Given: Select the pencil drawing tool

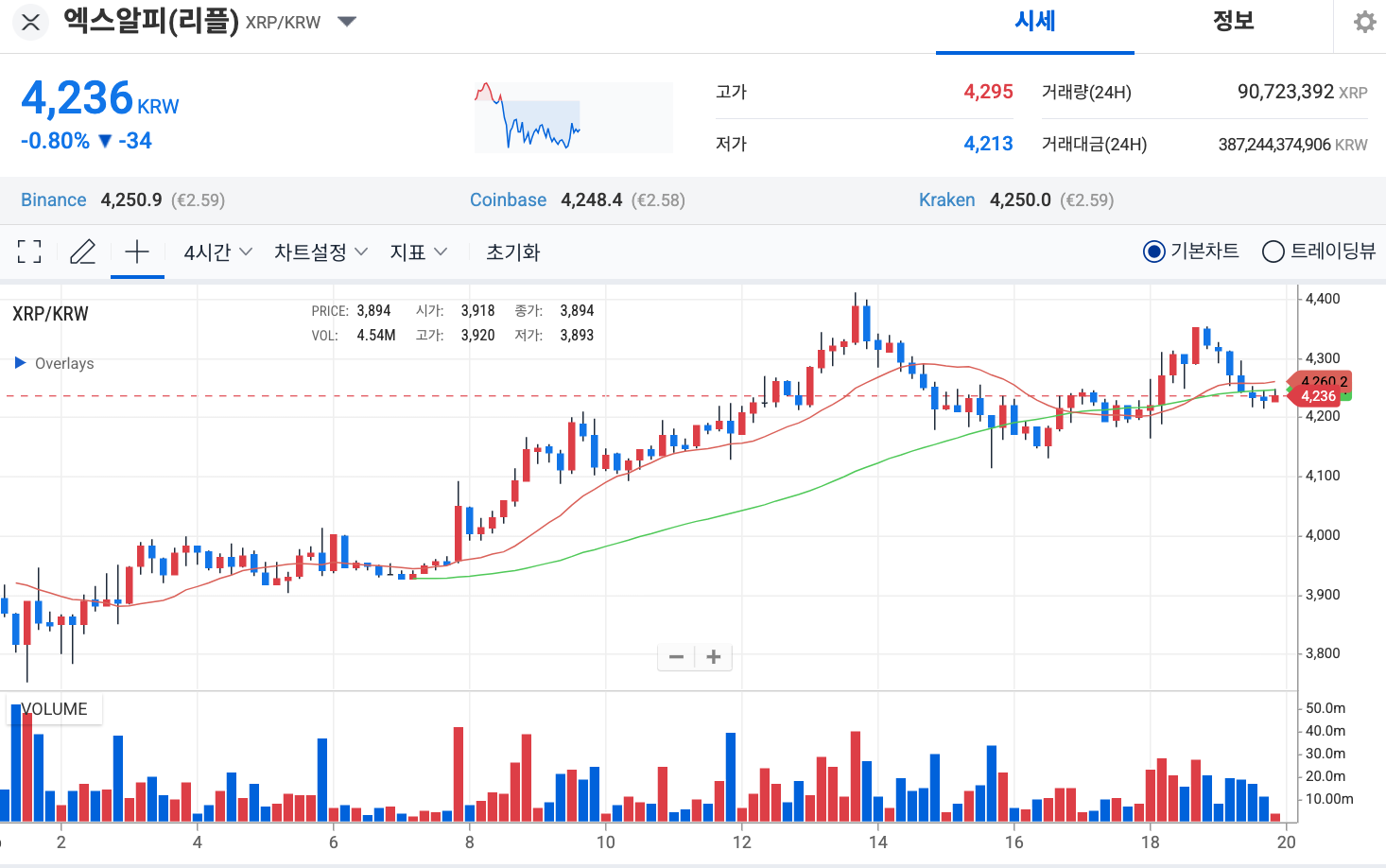Looking at the screenshot, I should (83, 252).
